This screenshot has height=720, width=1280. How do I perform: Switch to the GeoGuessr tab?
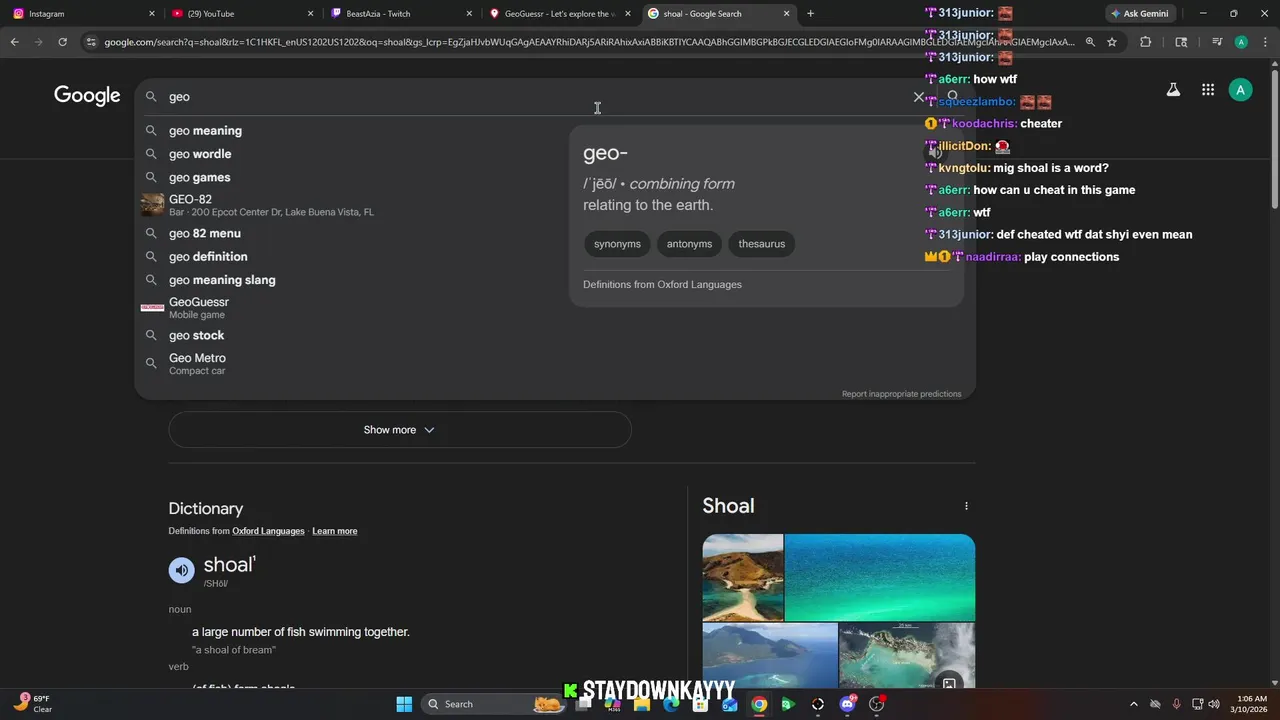[558, 14]
